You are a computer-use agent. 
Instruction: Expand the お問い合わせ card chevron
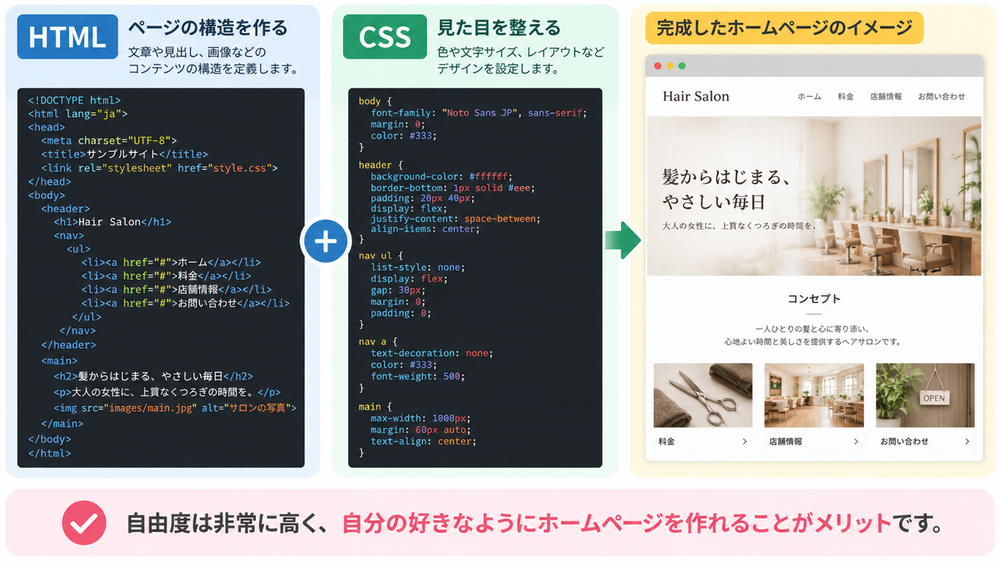coord(967,441)
